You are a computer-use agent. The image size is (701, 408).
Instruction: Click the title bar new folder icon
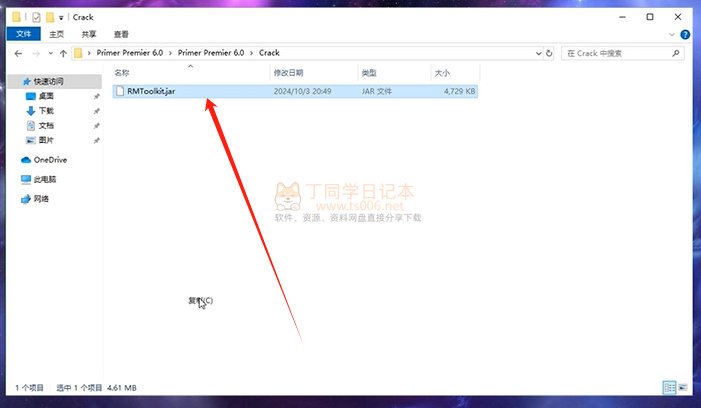click(x=50, y=17)
